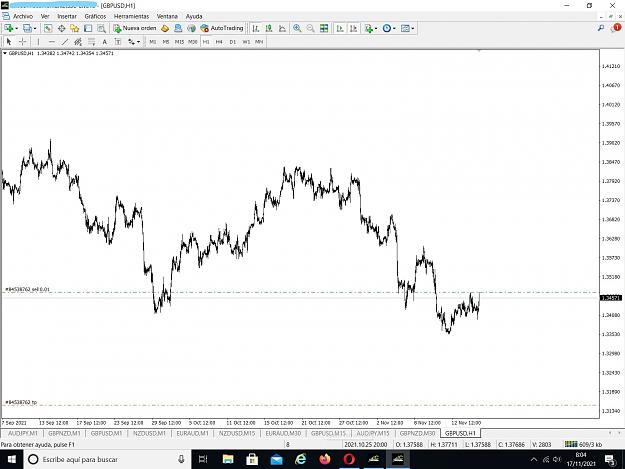Open the Insertar menu
This screenshot has width=625, height=469.
coord(67,16)
